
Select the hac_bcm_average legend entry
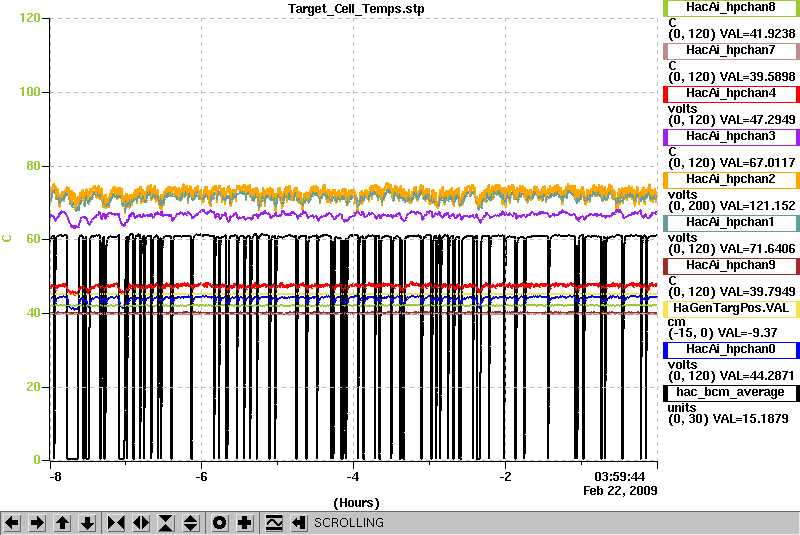(x=731, y=393)
